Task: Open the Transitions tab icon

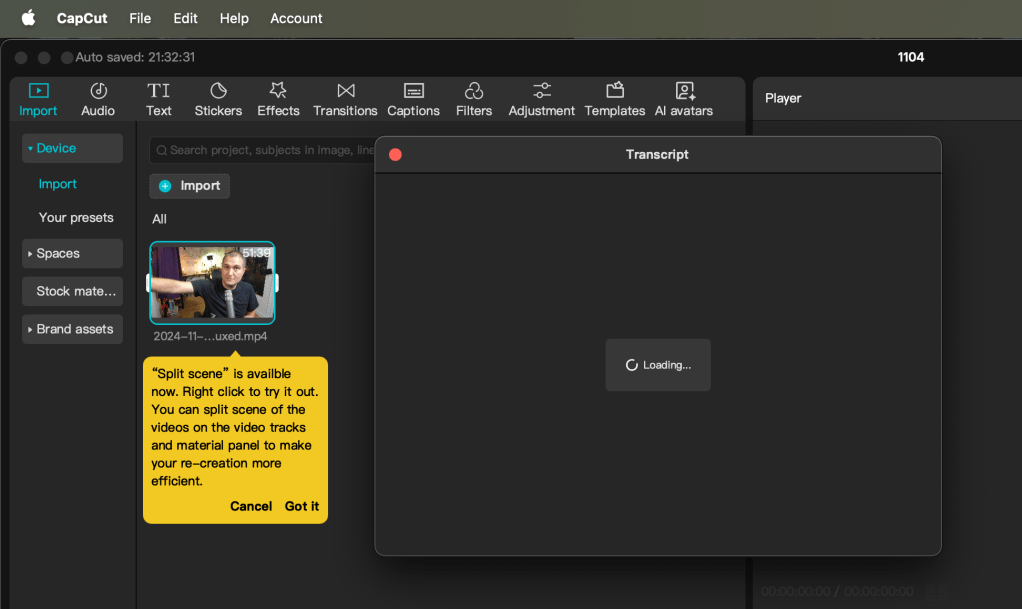Action: pyautogui.click(x=345, y=90)
